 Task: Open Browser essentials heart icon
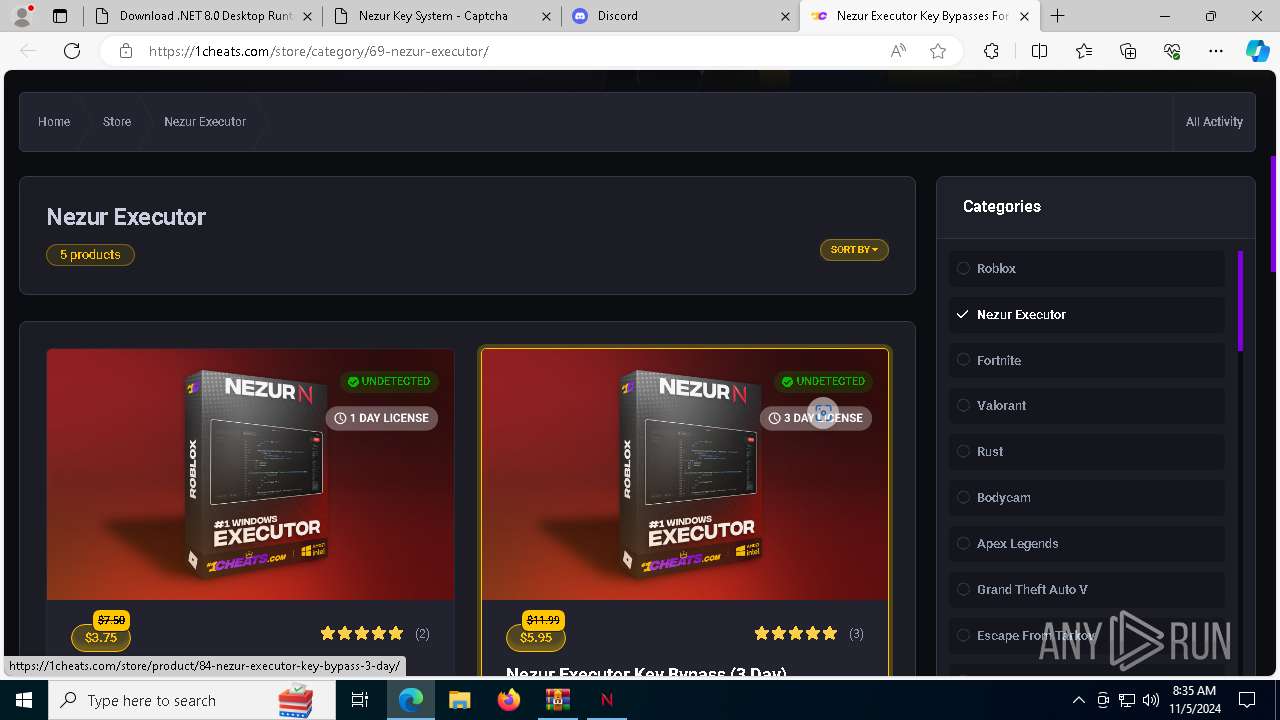(1172, 51)
